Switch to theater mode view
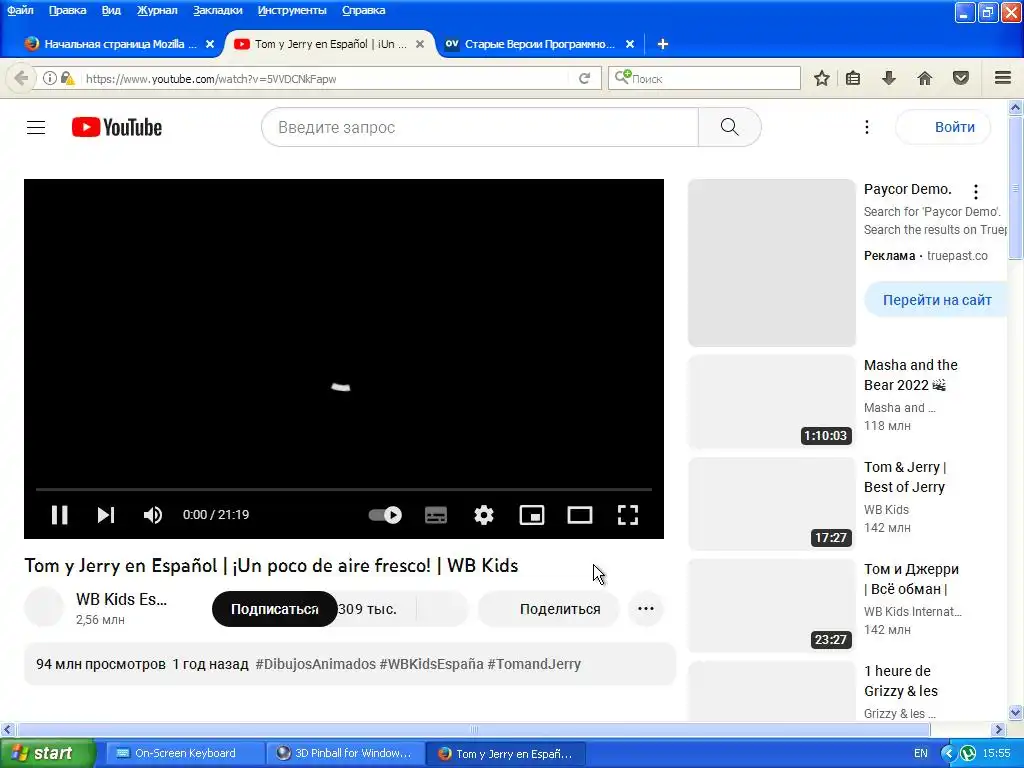Viewport: 1024px width, 768px height. point(580,515)
